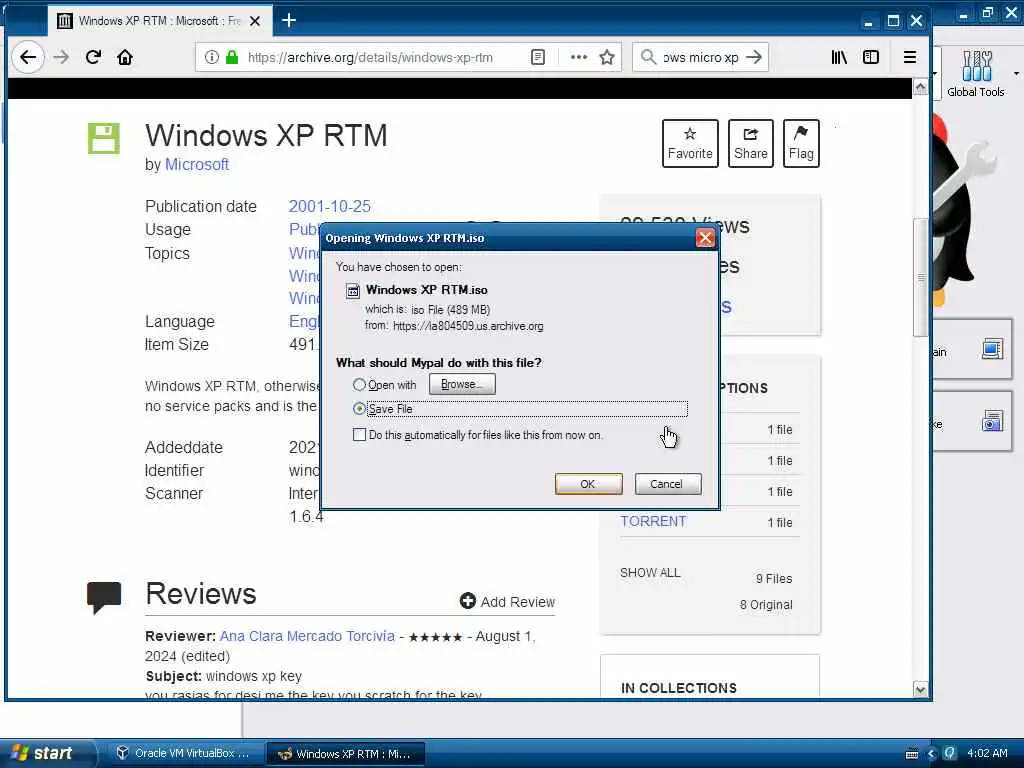The height and width of the screenshot is (768, 1024).
Task: Open the Microsoft author link
Action: 197,165
